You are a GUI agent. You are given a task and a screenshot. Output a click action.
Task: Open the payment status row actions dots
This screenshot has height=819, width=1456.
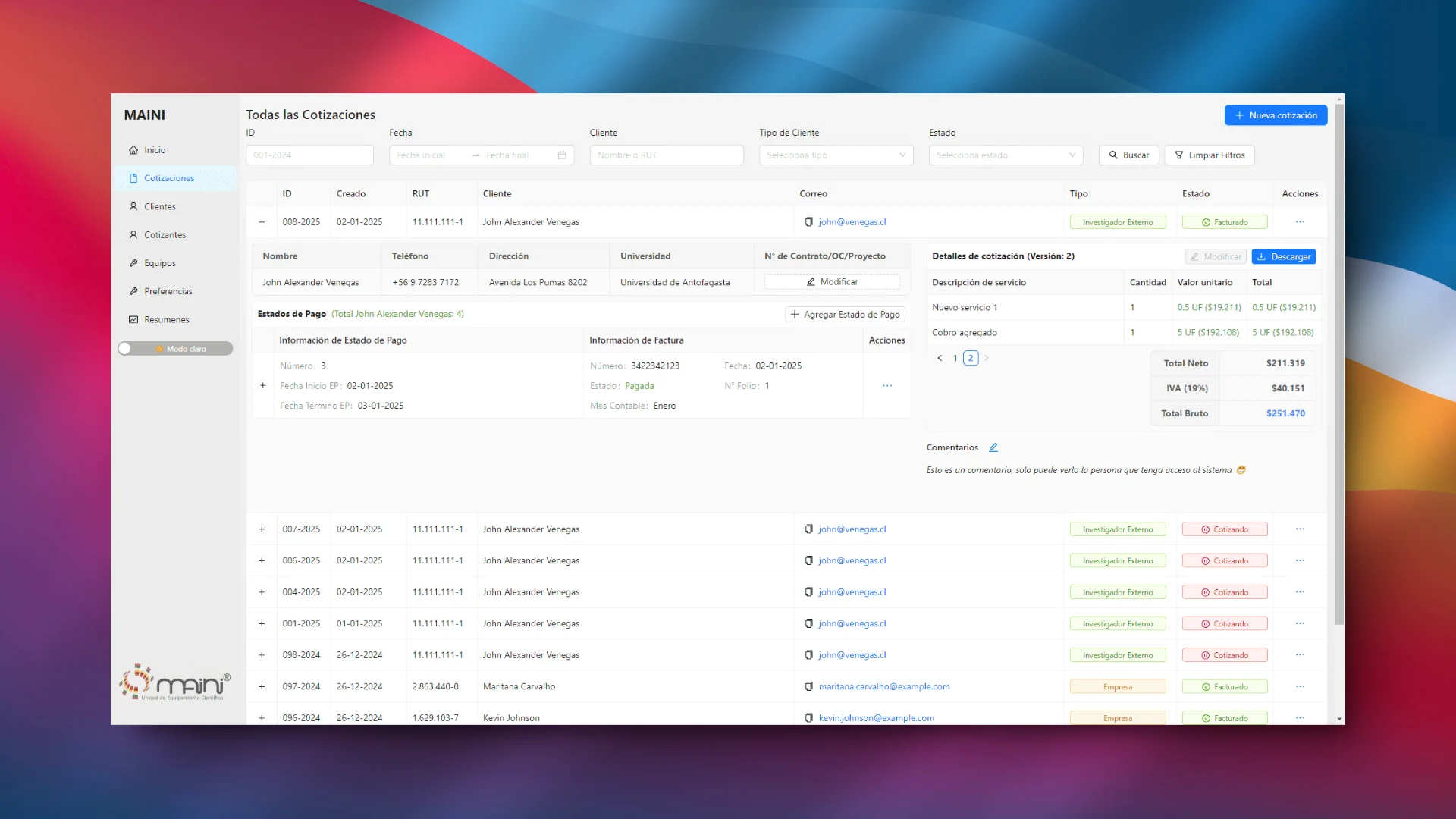pyautogui.click(x=887, y=386)
